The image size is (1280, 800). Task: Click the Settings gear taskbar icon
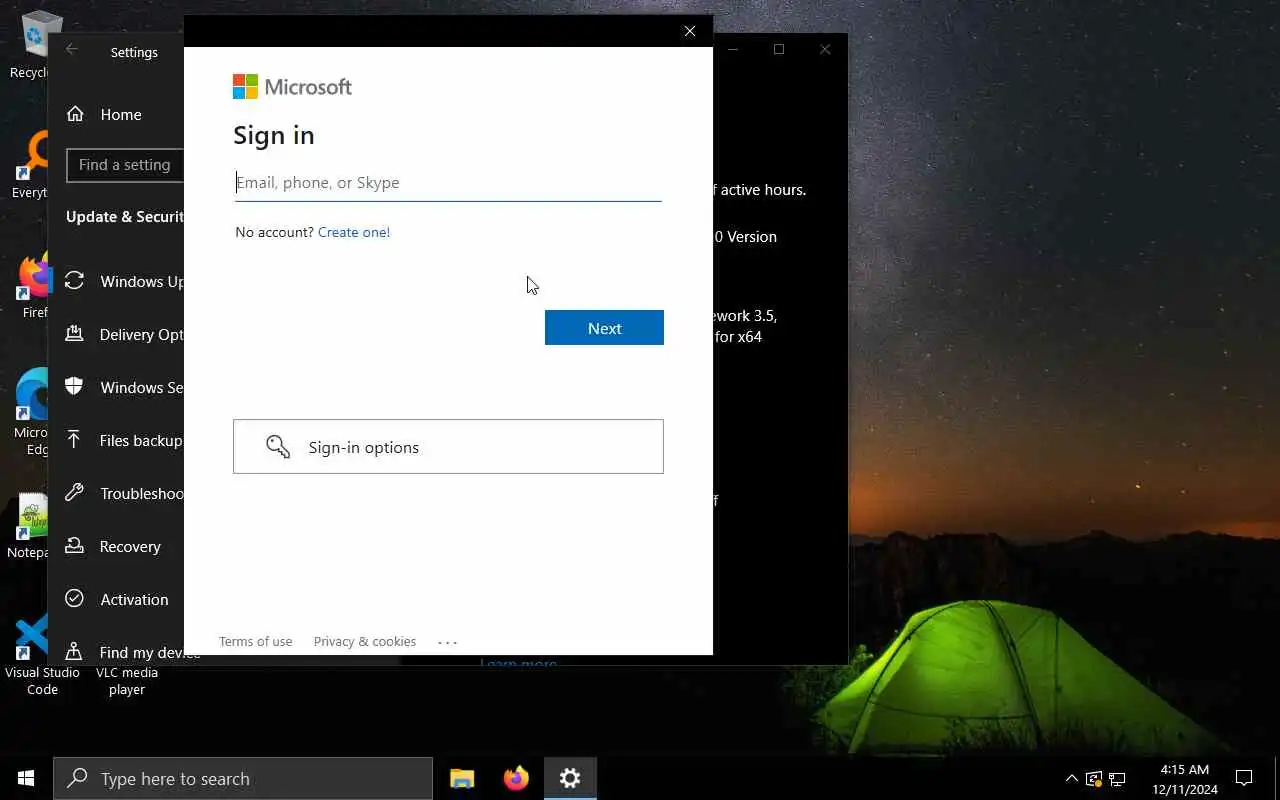[570, 778]
